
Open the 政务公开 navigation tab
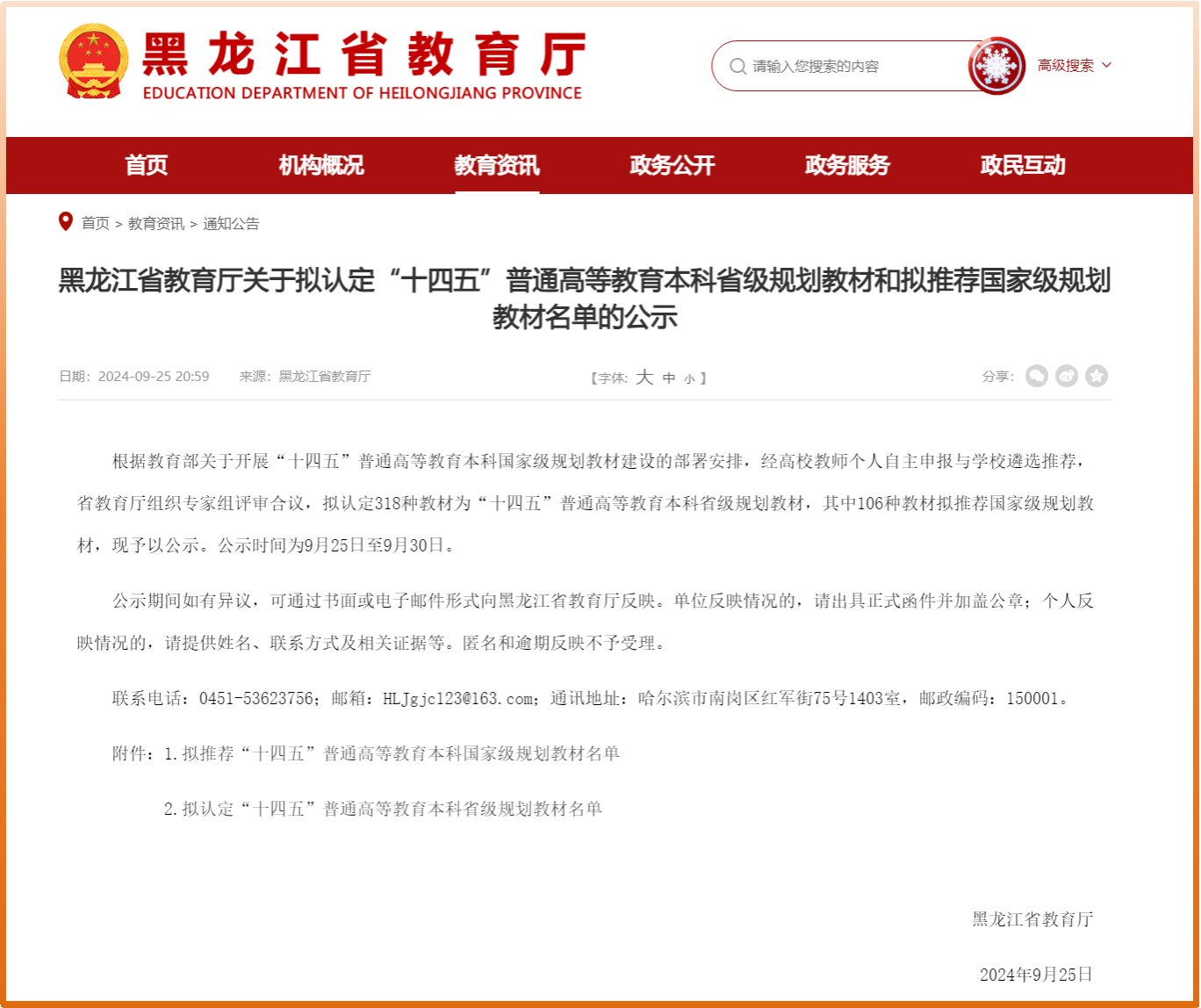coord(672,165)
